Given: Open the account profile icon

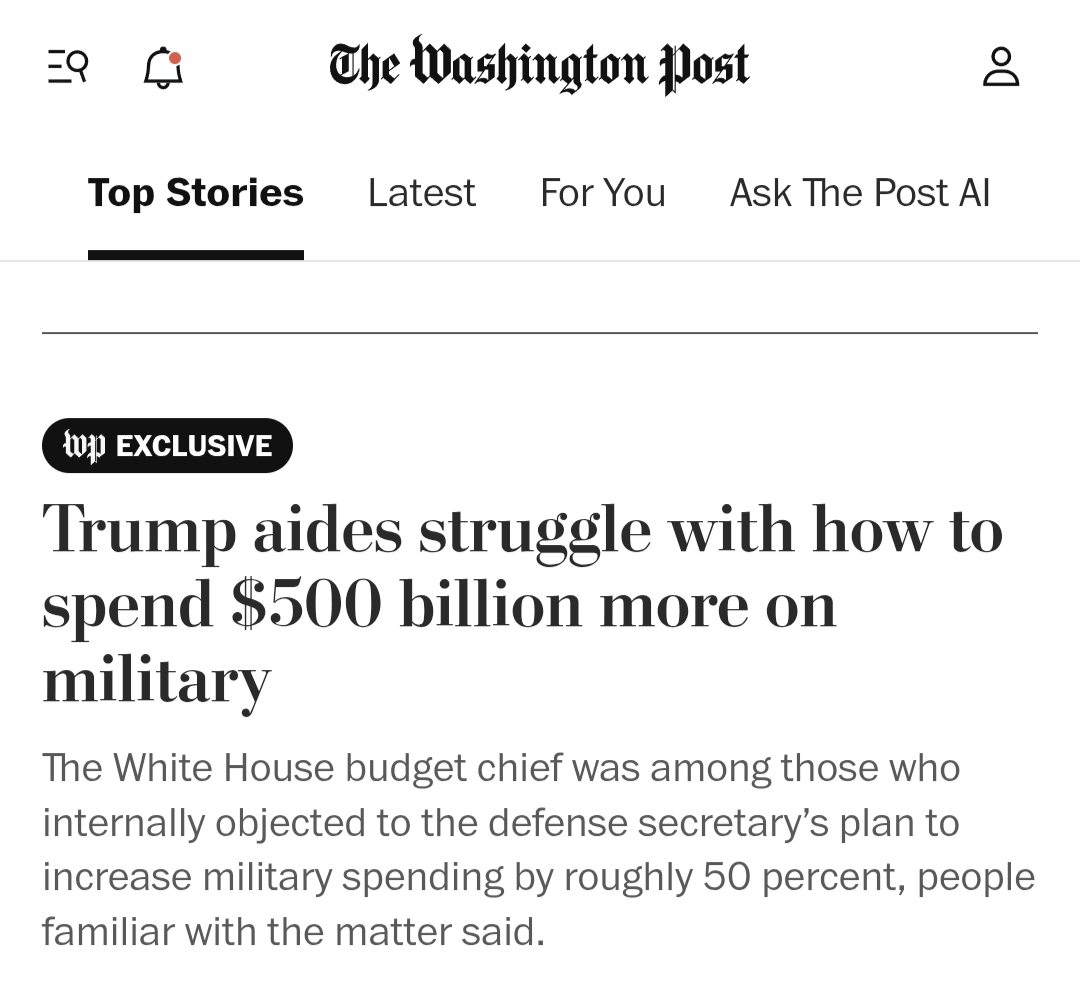Looking at the screenshot, I should tap(1001, 67).
